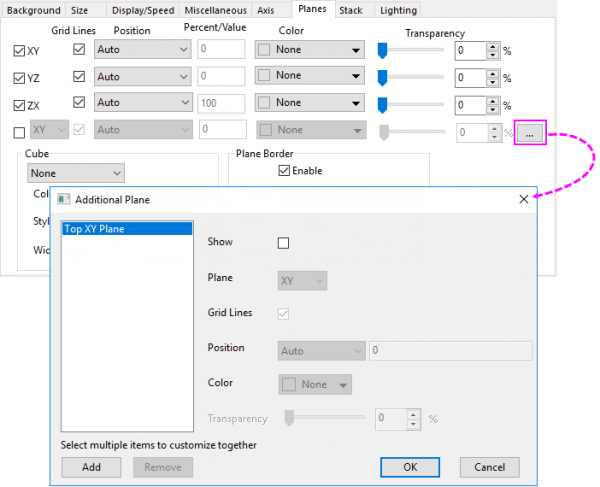Image resolution: width=600 pixels, height=487 pixels.
Task: Open the YZ plane Color dropdown
Action: [x=310, y=76]
